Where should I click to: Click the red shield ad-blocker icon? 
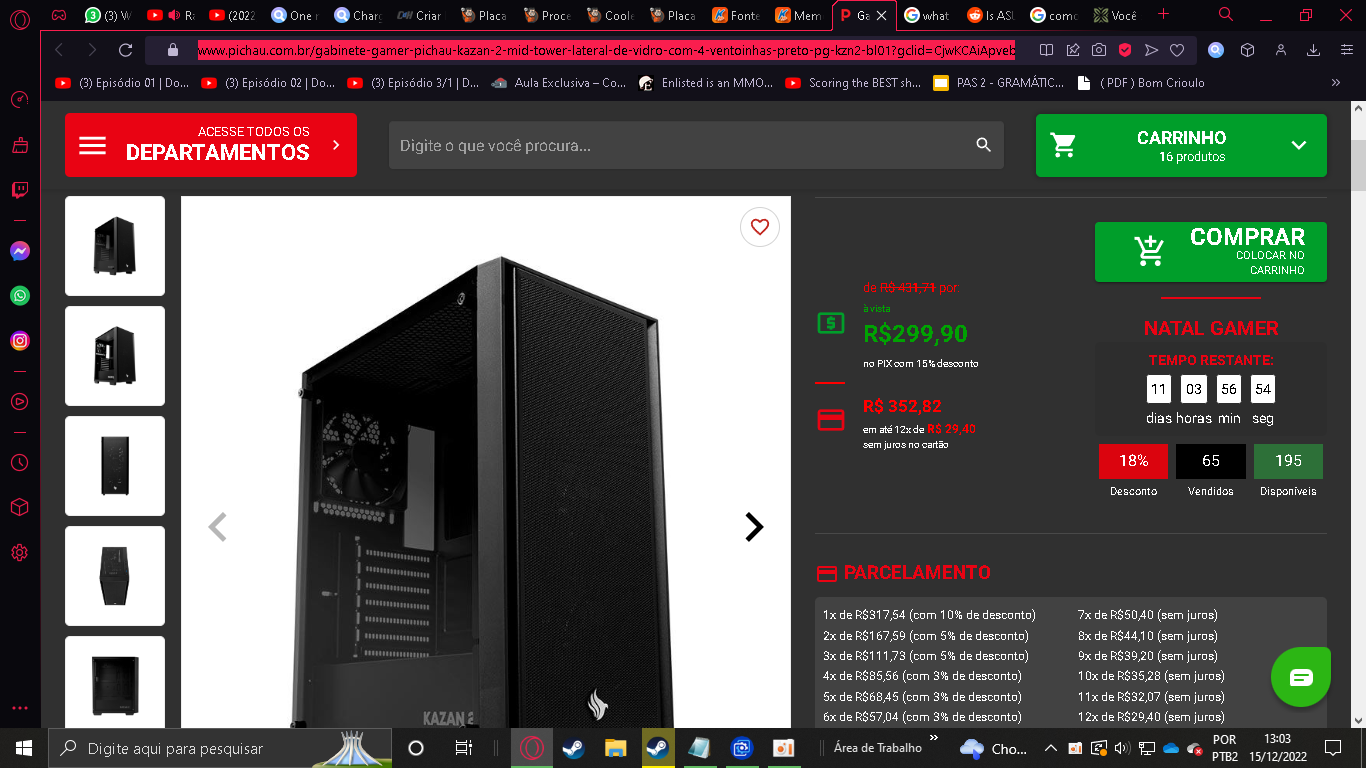click(1125, 50)
